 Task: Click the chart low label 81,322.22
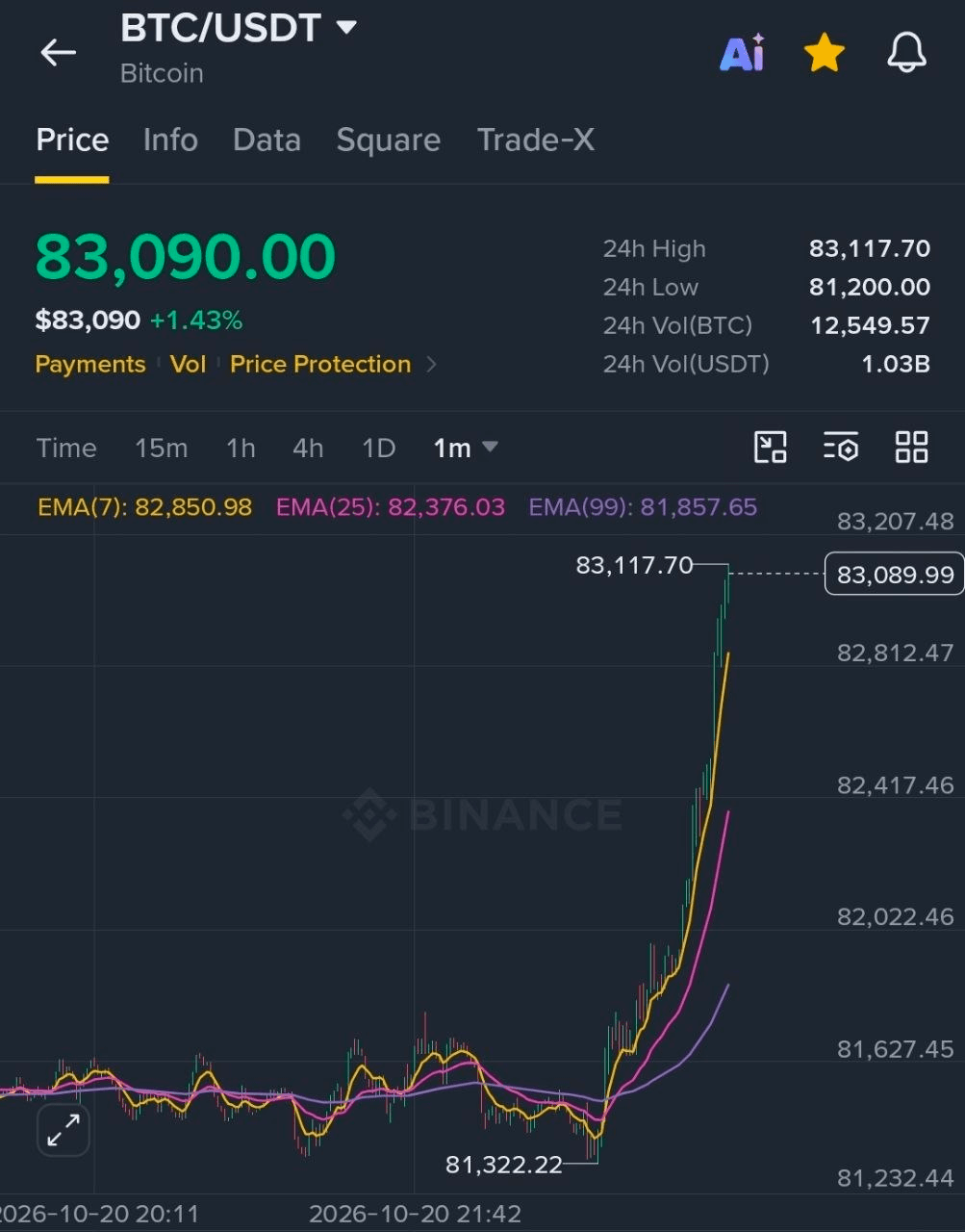[x=503, y=1165]
